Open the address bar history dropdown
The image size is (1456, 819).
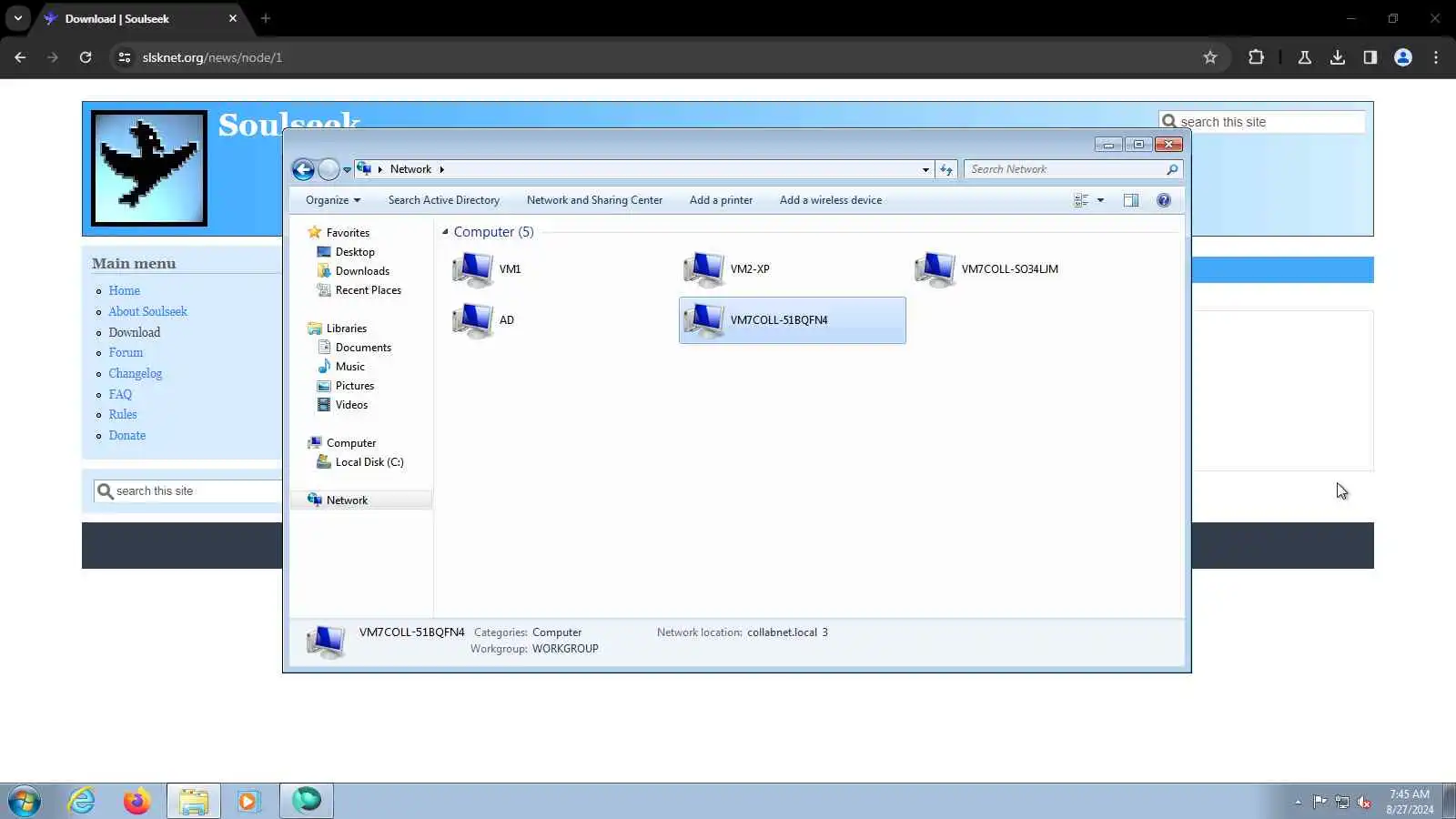[925, 169]
